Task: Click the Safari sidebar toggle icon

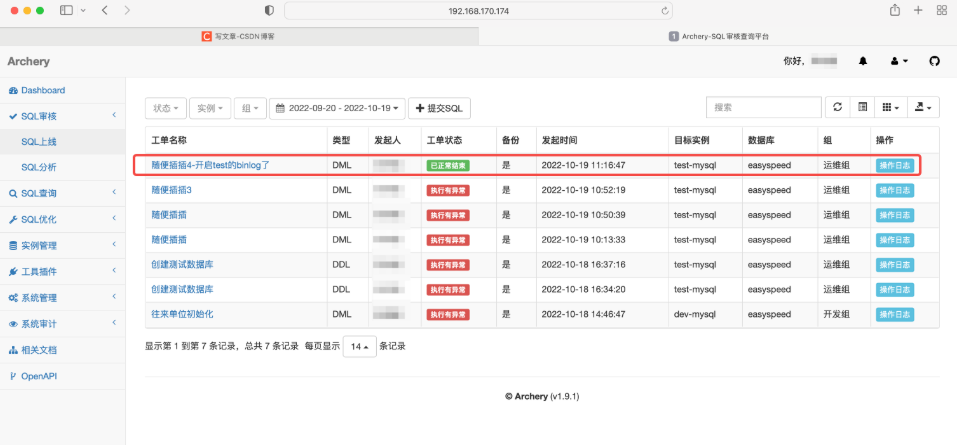Action: [x=67, y=10]
